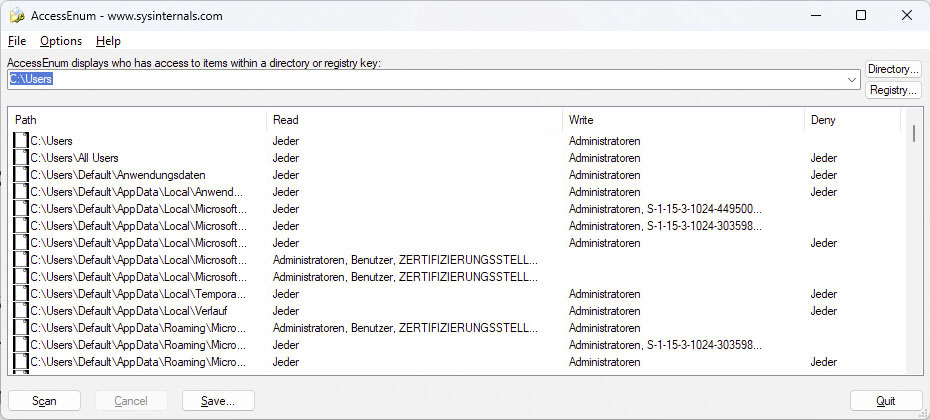Select the C:\Users path row
The height and width of the screenshot is (420, 930).
tap(52, 141)
